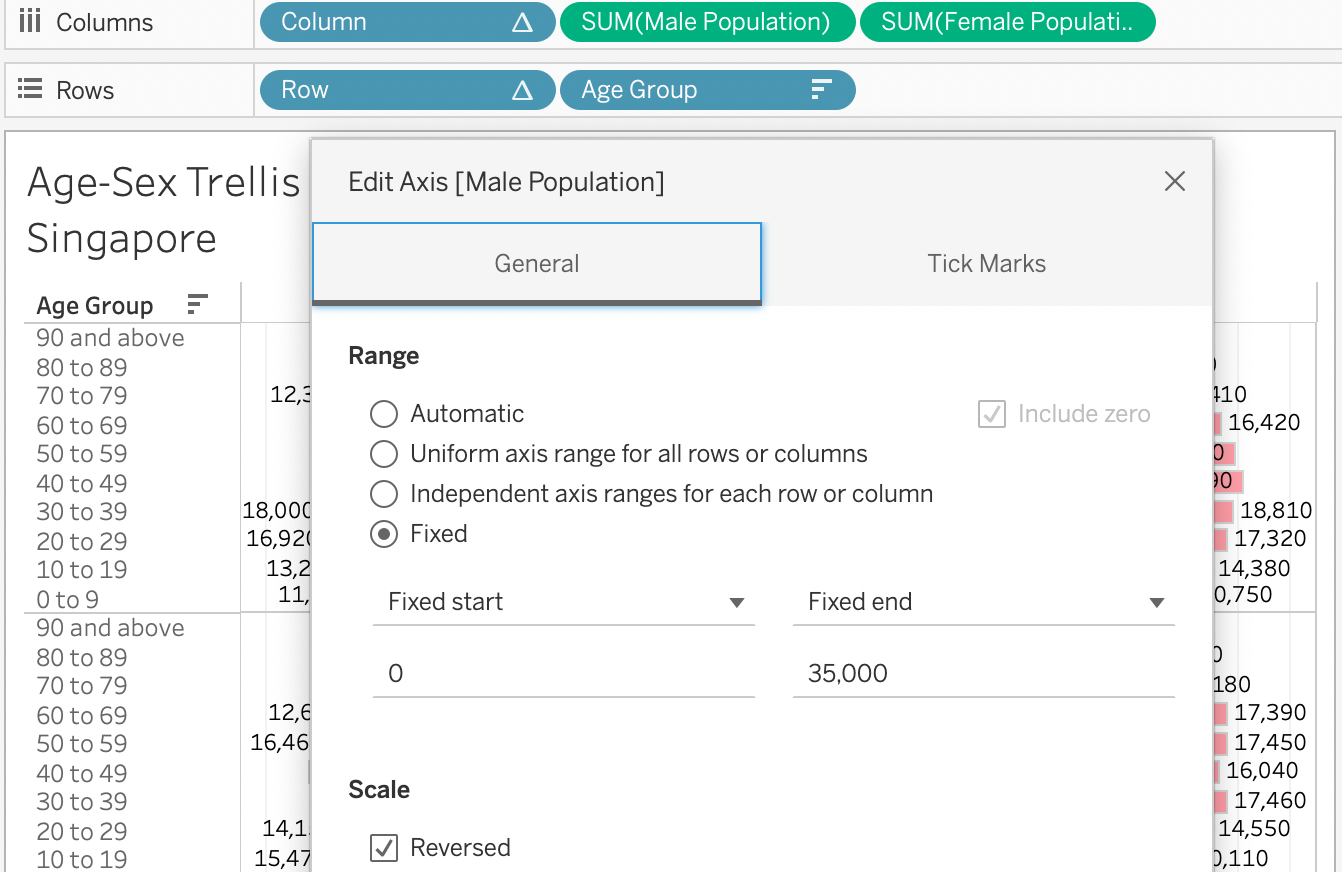
Task: Switch to the Tick Marks tab
Action: (986, 264)
